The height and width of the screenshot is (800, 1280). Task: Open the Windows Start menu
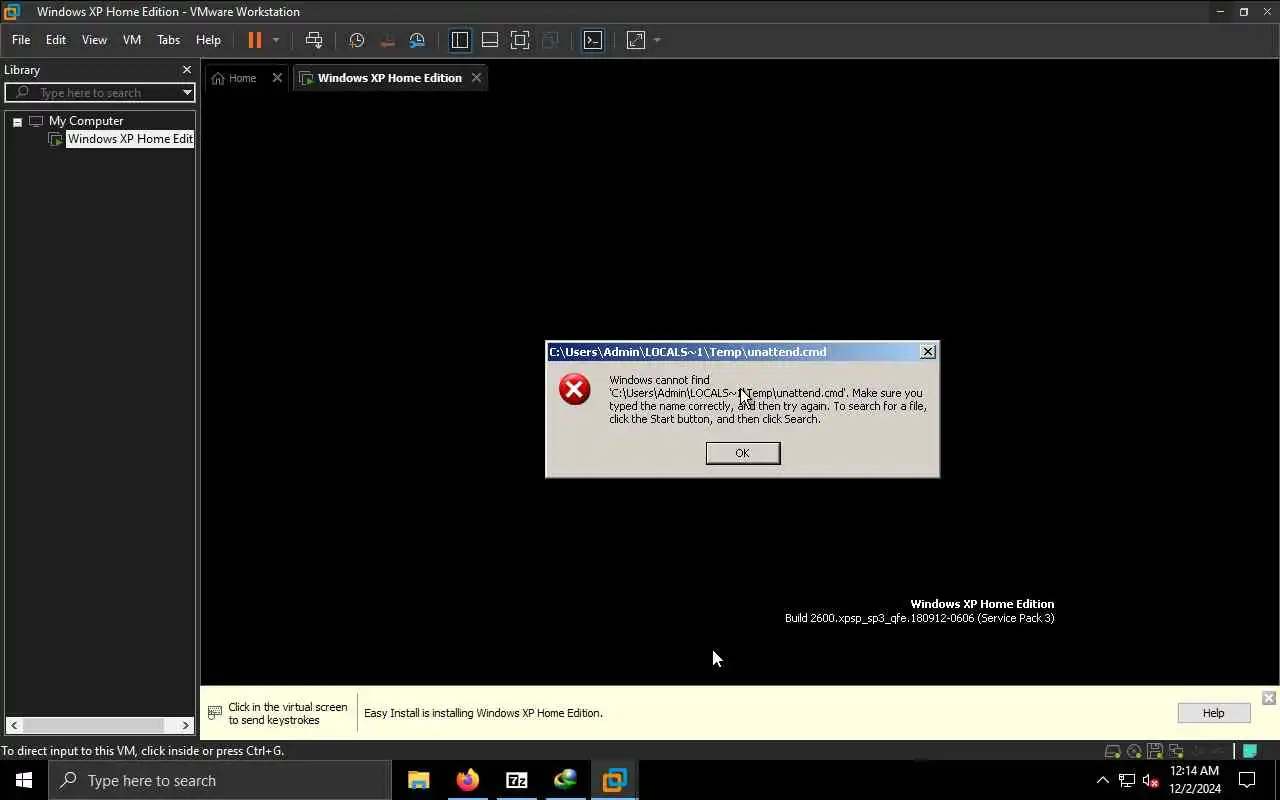click(x=24, y=780)
